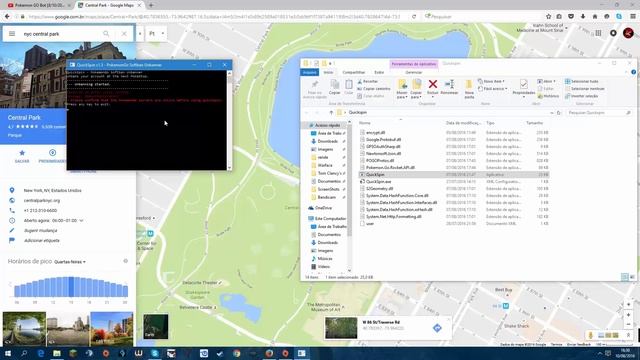The width and height of the screenshot is (640, 360).
Task: Click the Firefox bookmark star icon
Action: coord(548,17)
